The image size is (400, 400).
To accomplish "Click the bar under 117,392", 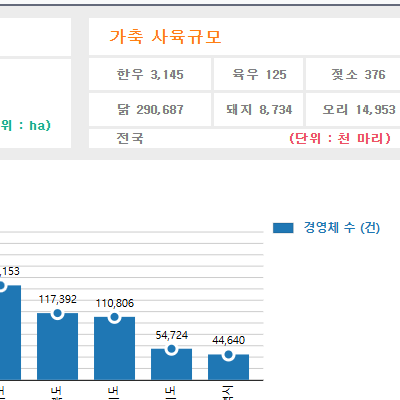I will (57, 346).
